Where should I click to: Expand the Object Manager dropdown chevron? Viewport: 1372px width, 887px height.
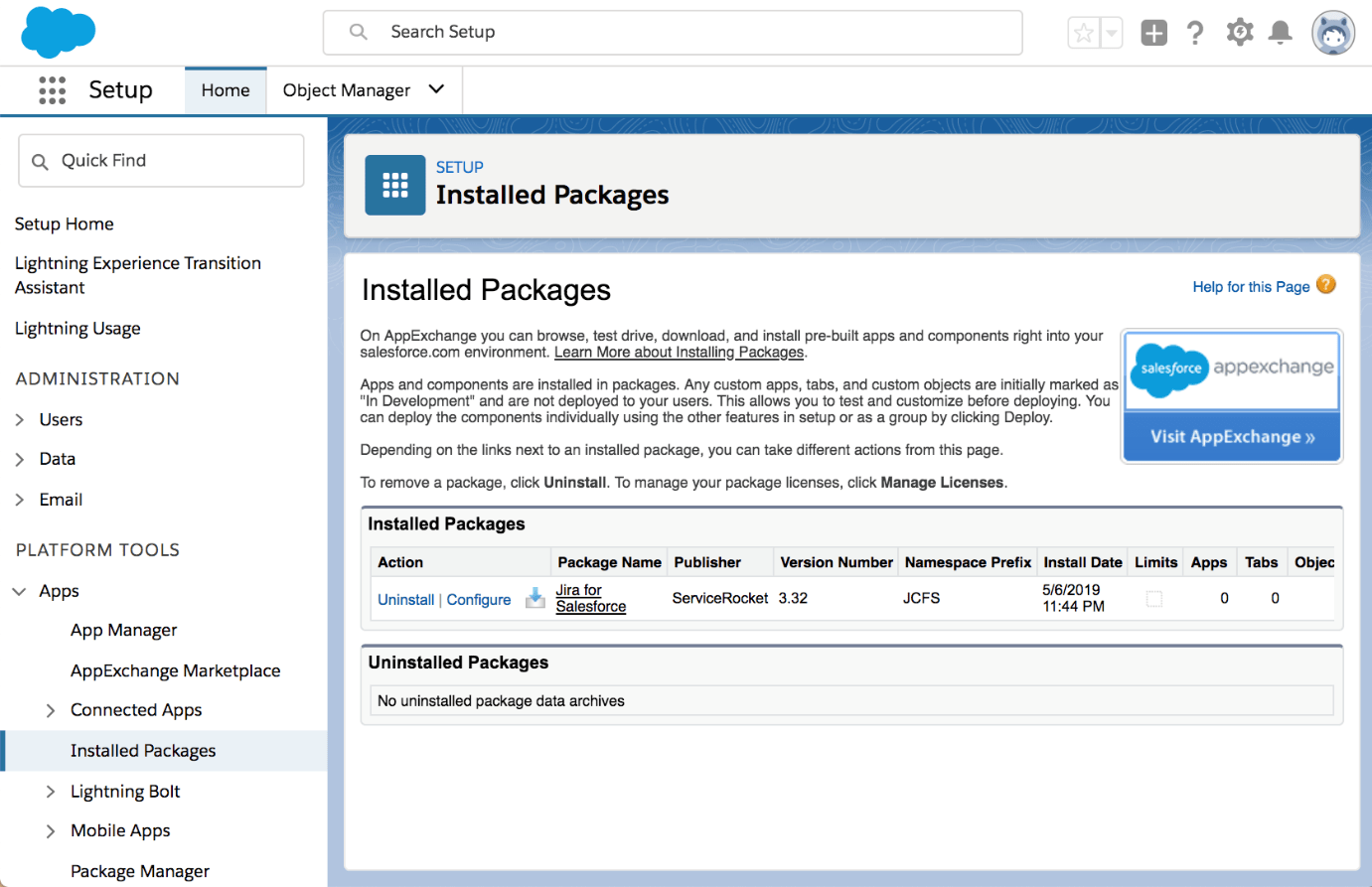click(x=436, y=89)
